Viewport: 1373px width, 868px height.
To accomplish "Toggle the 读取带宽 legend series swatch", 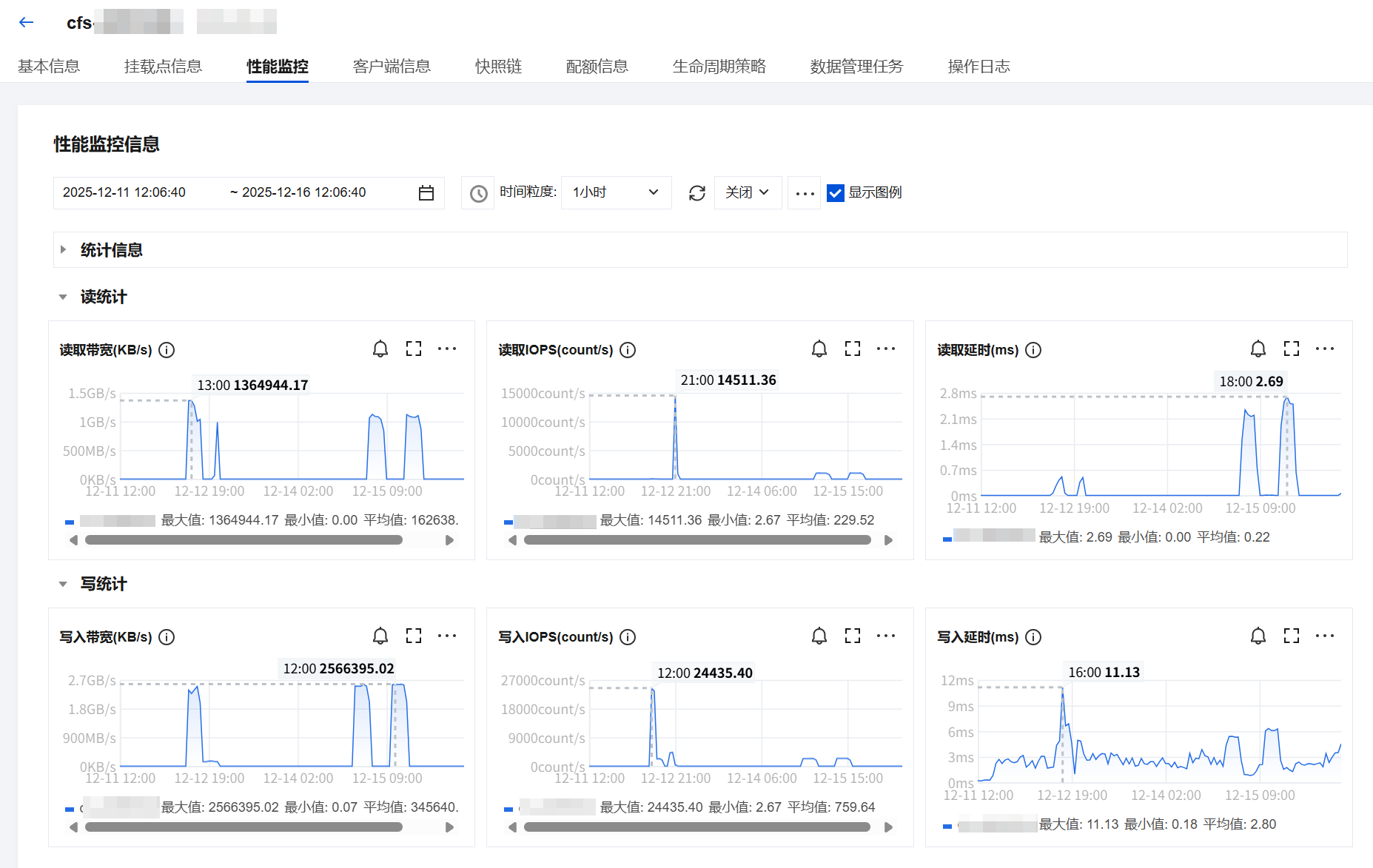I will (x=70, y=522).
